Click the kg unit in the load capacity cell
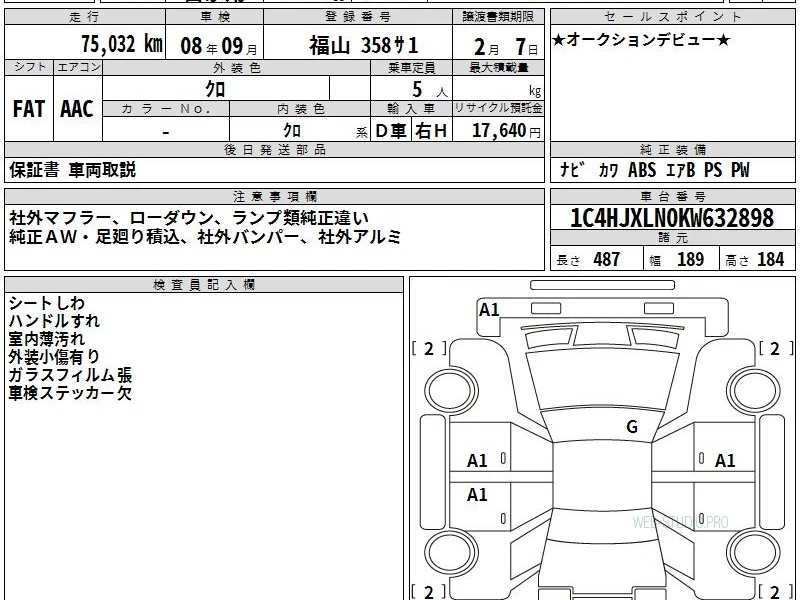The width and height of the screenshot is (800, 600). pyautogui.click(x=535, y=91)
